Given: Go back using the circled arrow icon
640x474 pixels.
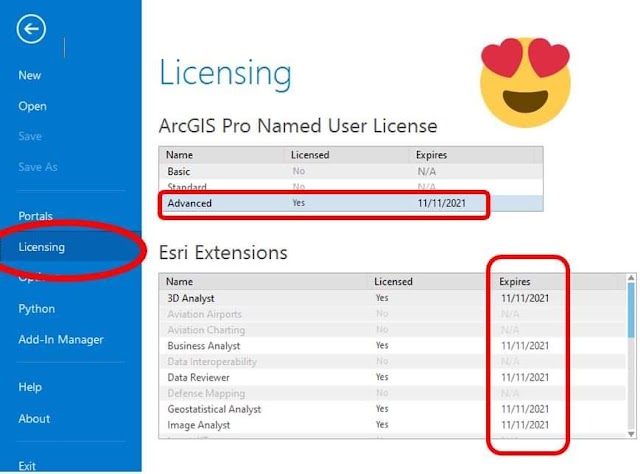Looking at the screenshot, I should click(x=31, y=29).
